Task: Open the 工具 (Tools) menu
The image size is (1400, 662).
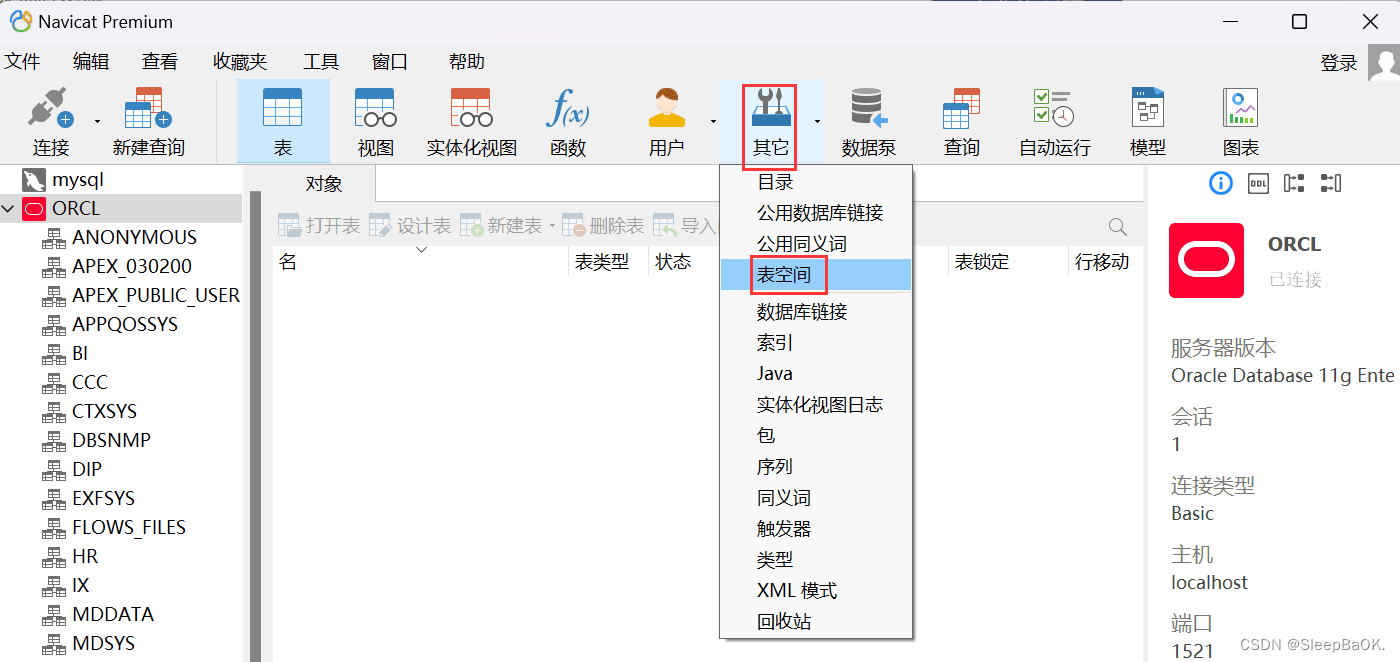Action: tap(321, 62)
